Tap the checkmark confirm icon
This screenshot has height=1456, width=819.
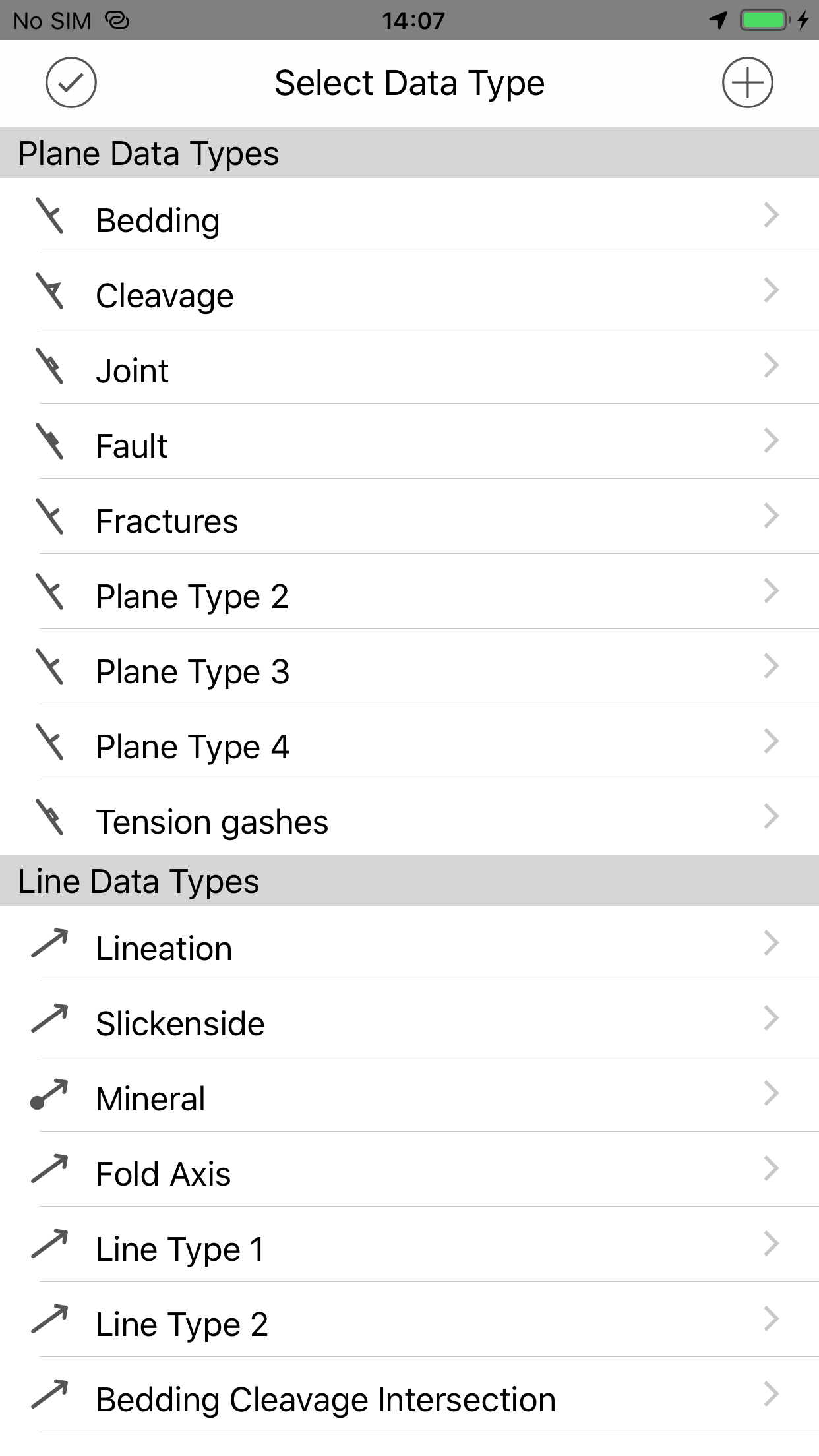[x=71, y=83]
